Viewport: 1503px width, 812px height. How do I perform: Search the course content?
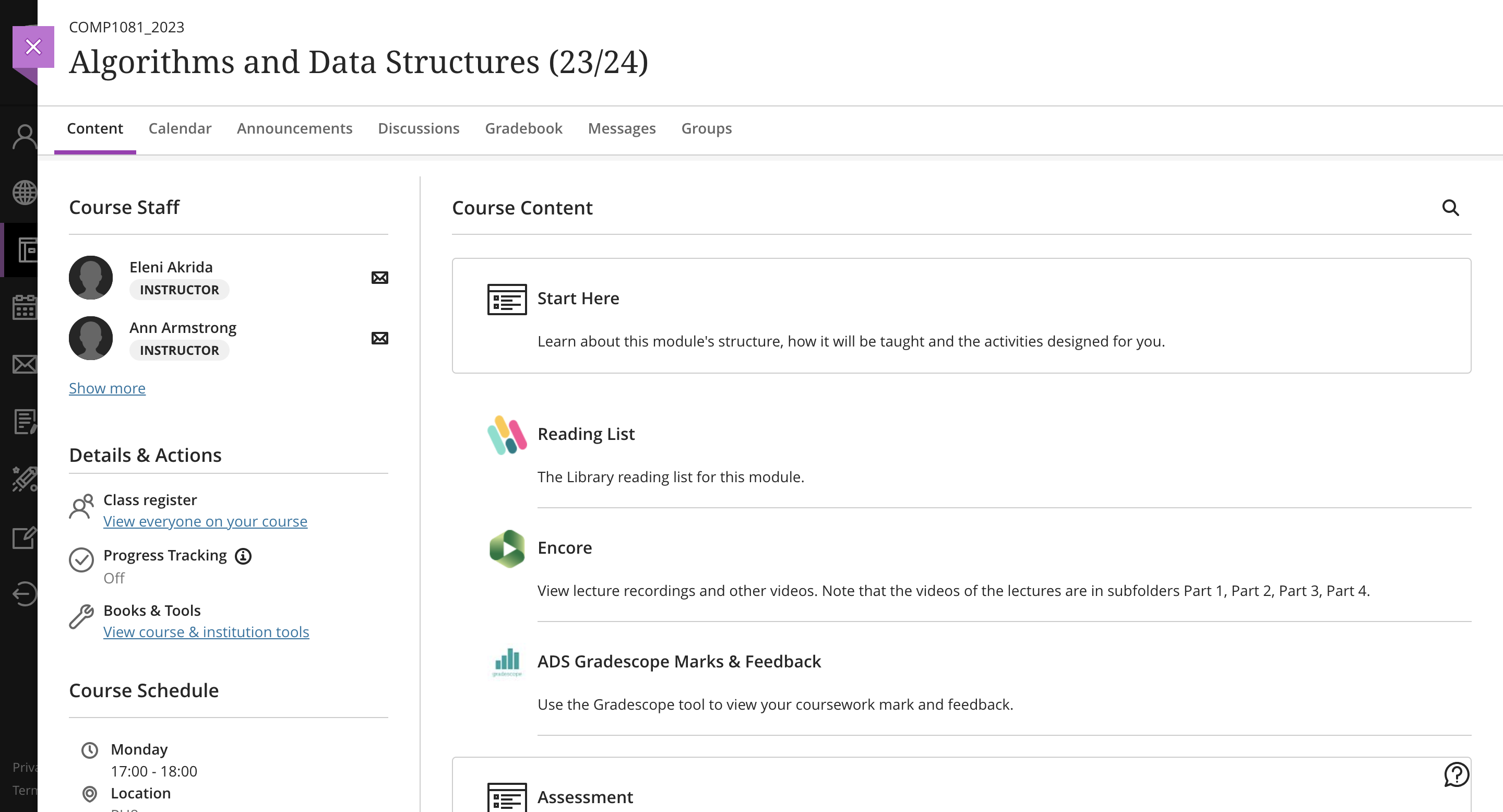coord(1450,208)
